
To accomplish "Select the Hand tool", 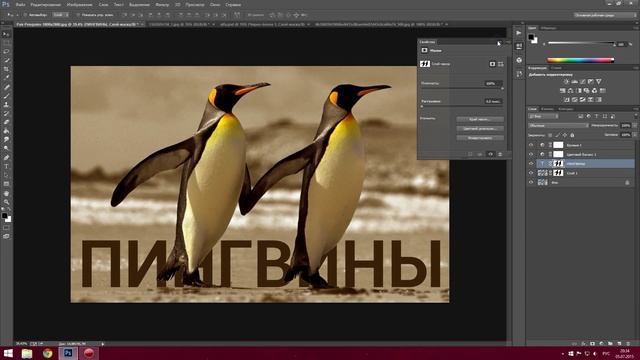I will [x=6, y=193].
